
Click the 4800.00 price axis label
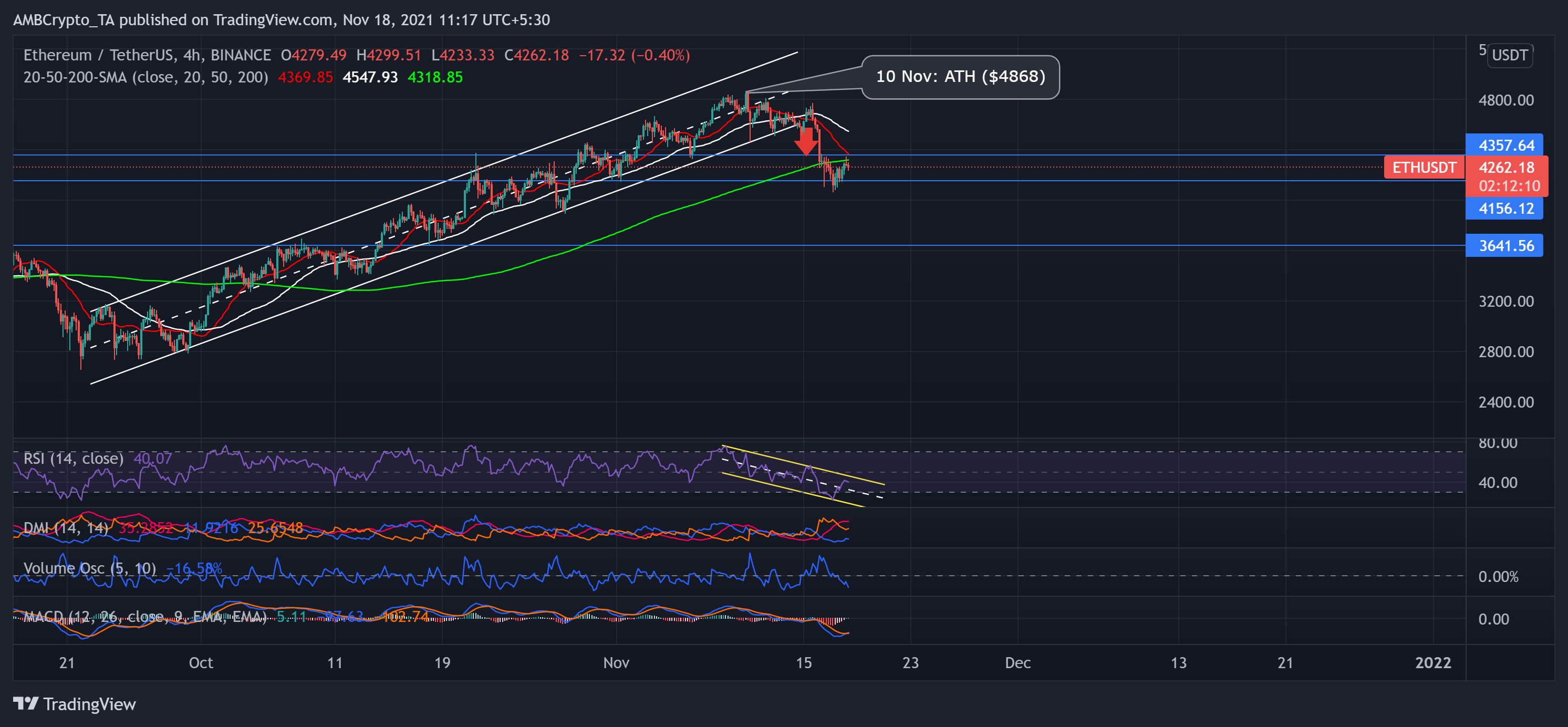pyautogui.click(x=1506, y=100)
